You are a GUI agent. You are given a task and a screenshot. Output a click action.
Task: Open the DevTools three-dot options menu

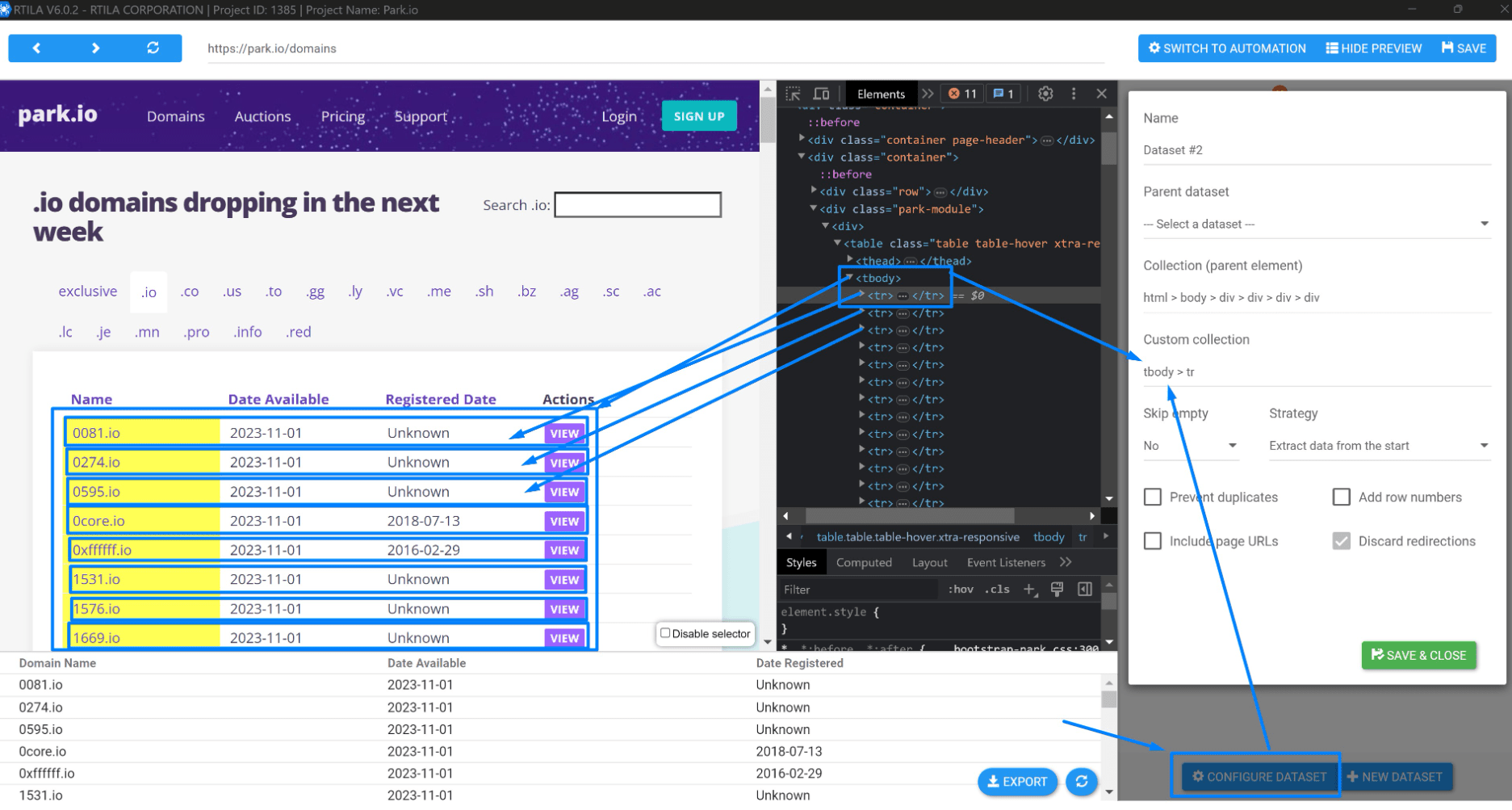tap(1074, 94)
